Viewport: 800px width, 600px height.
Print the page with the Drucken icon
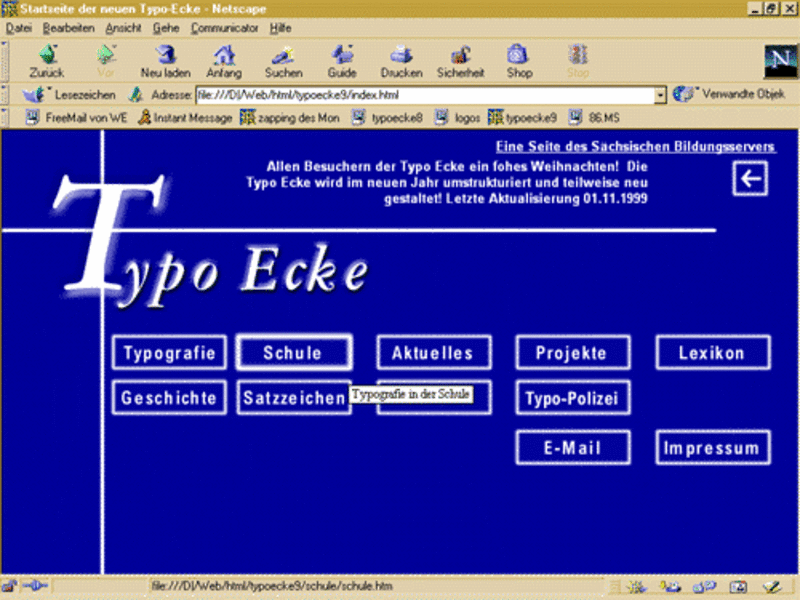(401, 54)
